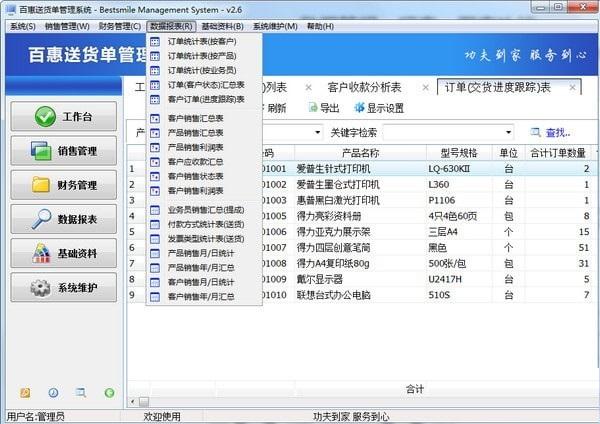Image resolution: width=600 pixels, height=424 pixels.
Task: Open the 财务管理(C) menu bar item
Action: tap(120, 26)
